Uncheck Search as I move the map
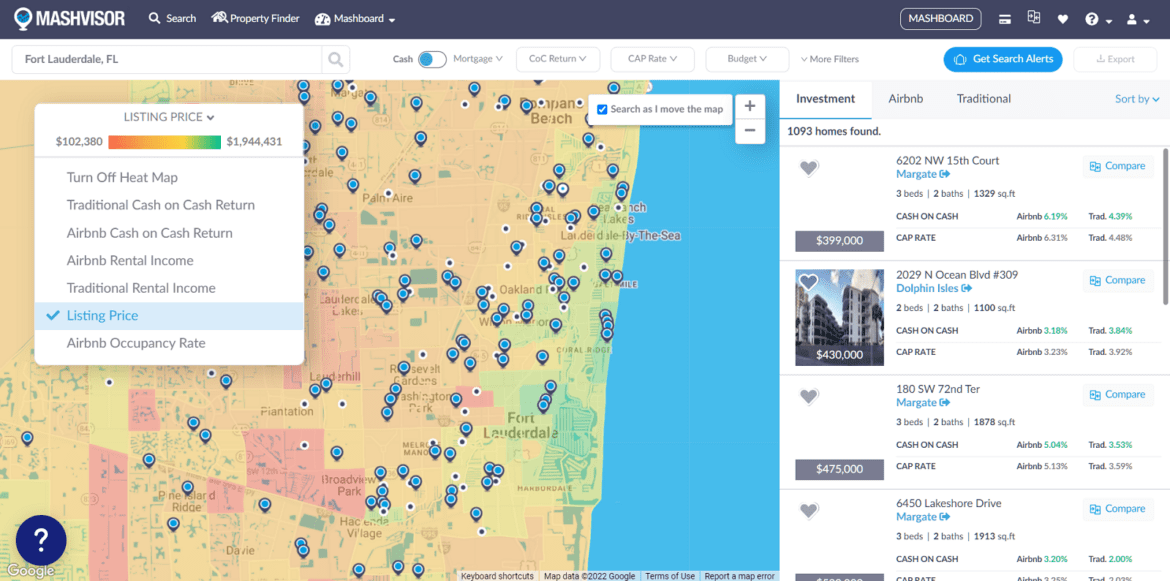The width and height of the screenshot is (1170, 581). click(602, 110)
